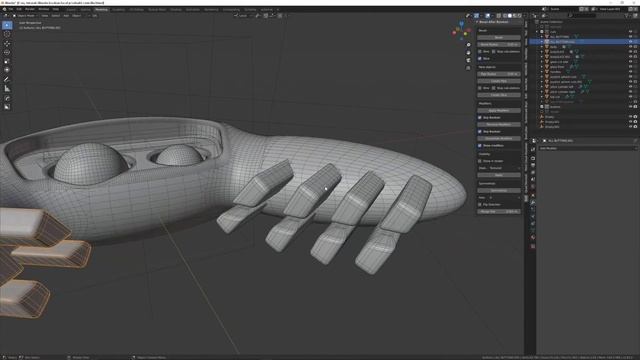Click the Create Pipe button

[x=499, y=81]
